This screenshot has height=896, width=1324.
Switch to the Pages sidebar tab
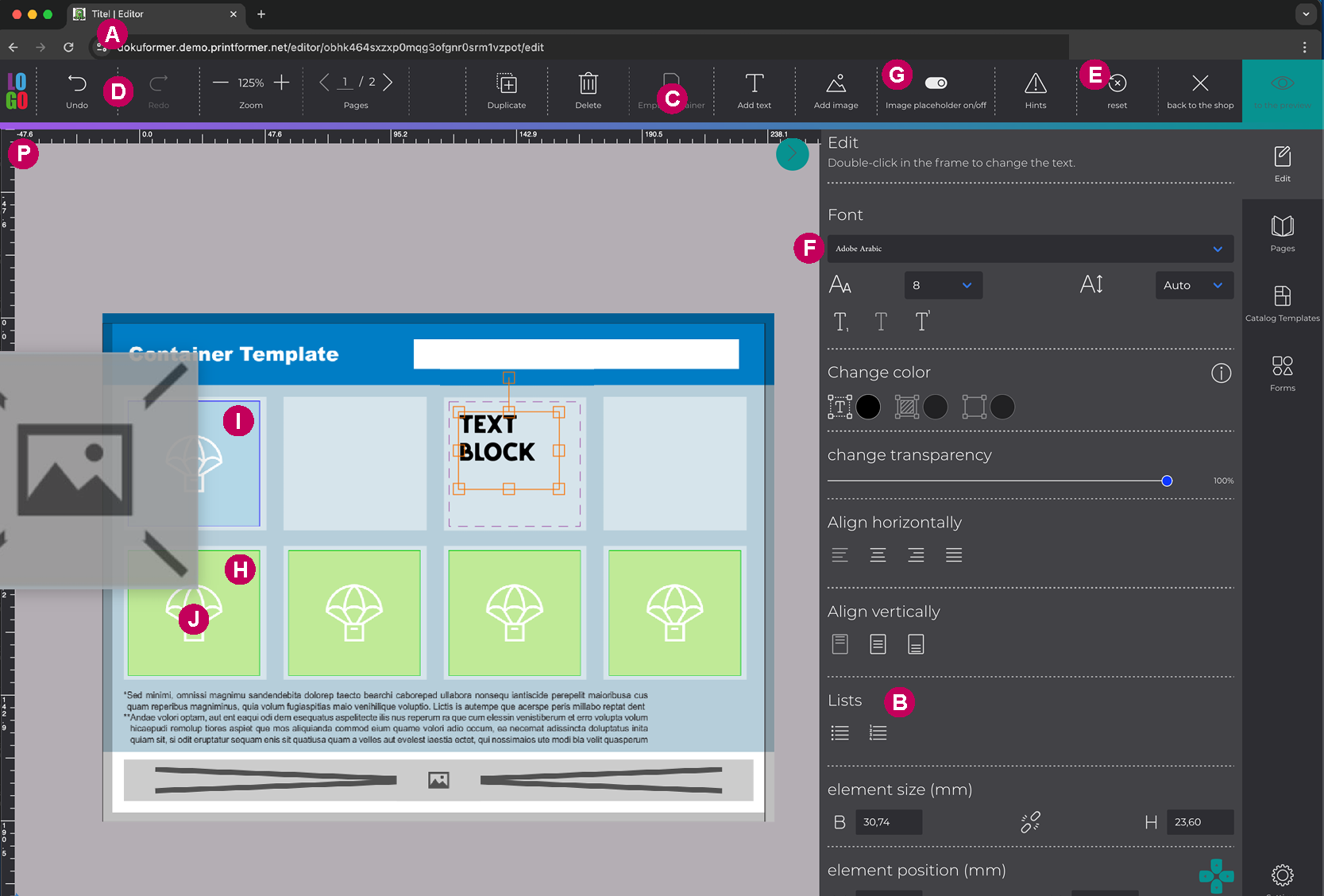[x=1282, y=234]
